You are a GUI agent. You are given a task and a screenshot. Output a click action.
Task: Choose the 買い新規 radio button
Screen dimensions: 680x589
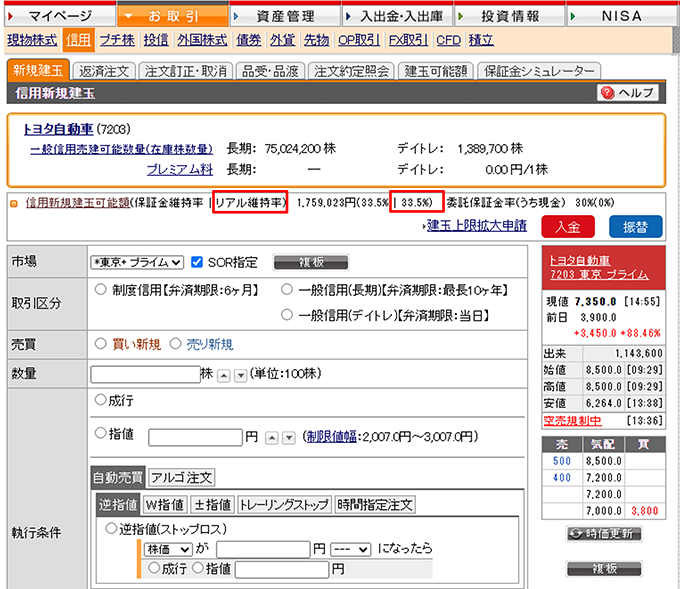(100, 344)
